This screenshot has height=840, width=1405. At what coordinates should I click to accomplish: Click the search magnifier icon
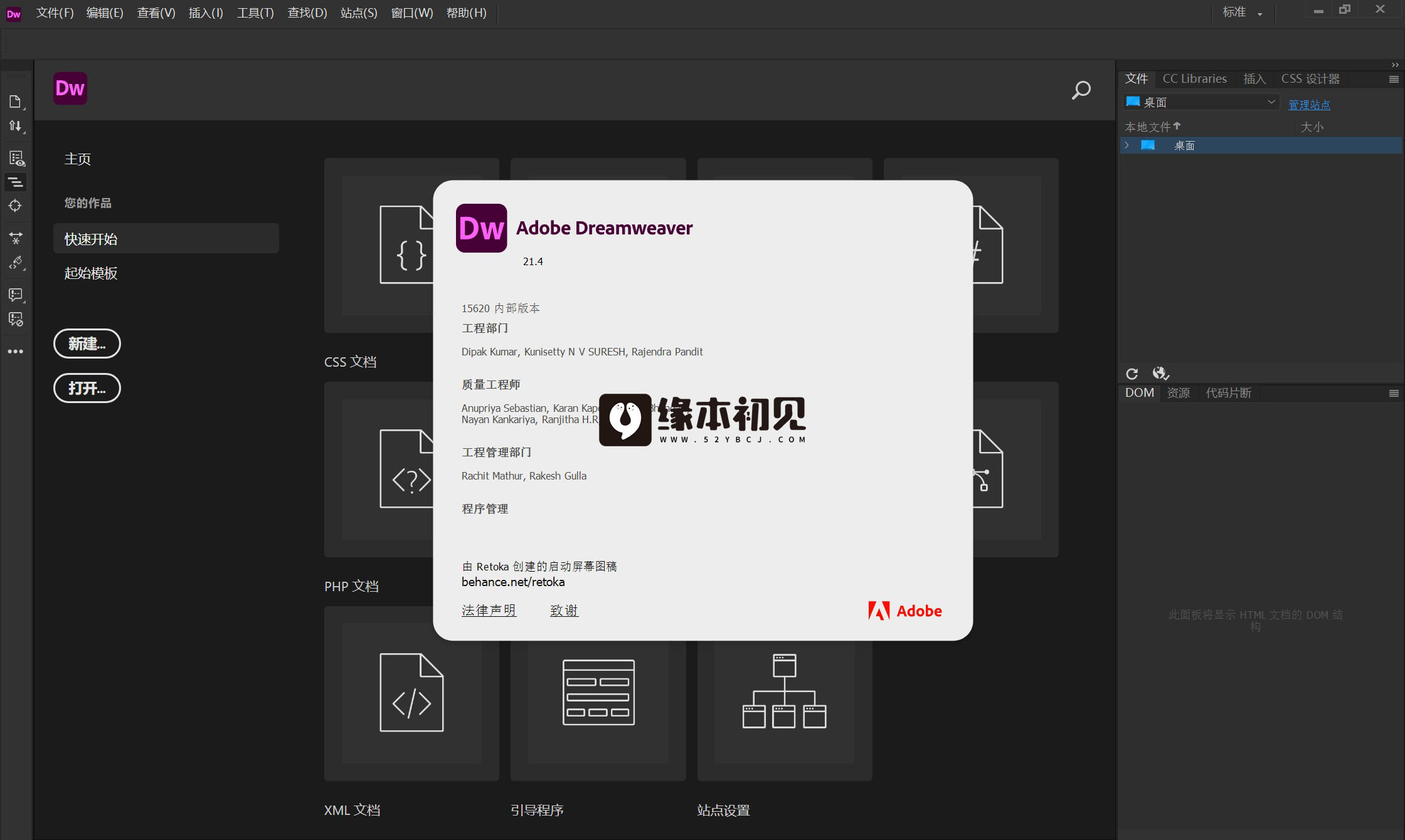pyautogui.click(x=1081, y=90)
